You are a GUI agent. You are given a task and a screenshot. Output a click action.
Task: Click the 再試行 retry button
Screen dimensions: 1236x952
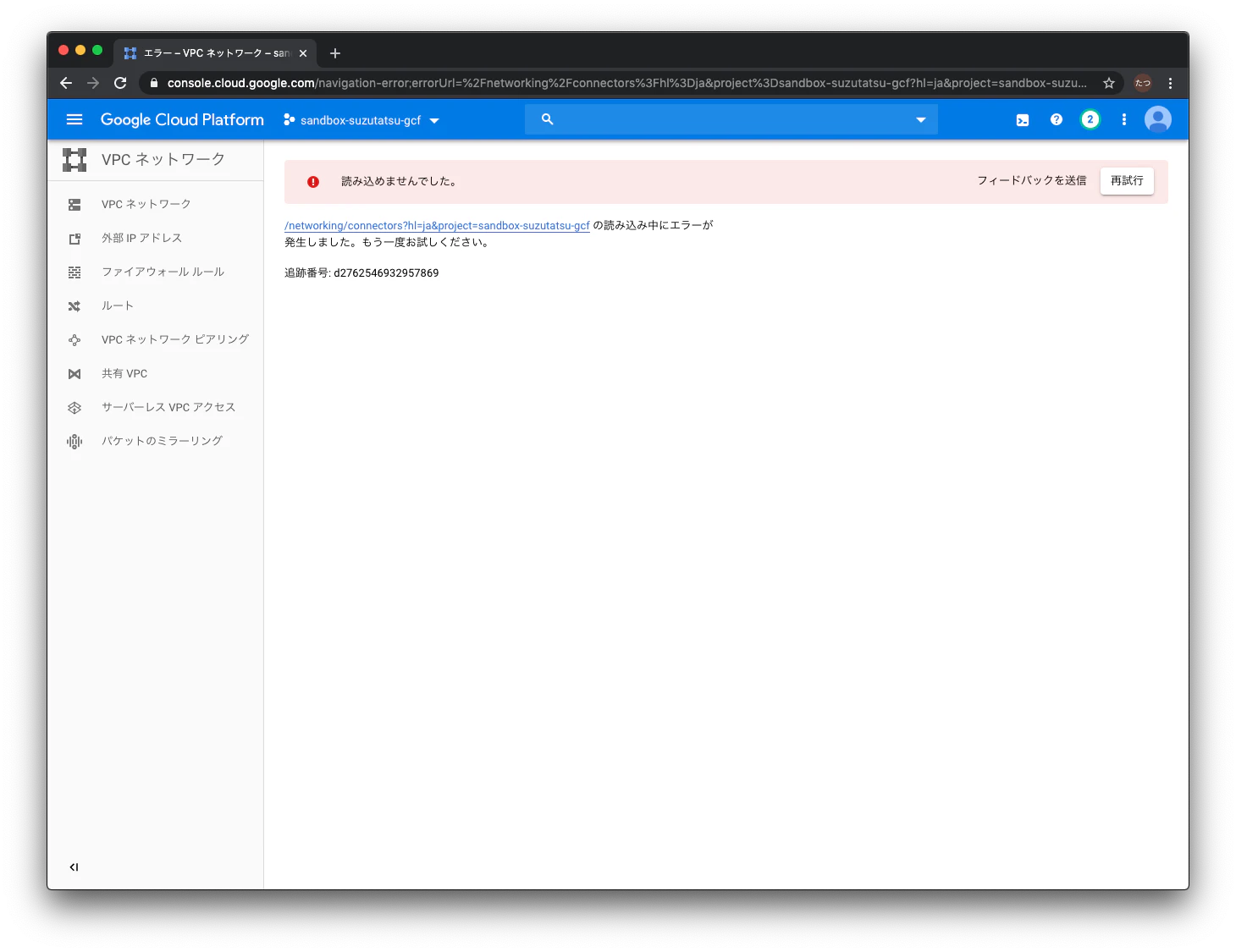1127,181
